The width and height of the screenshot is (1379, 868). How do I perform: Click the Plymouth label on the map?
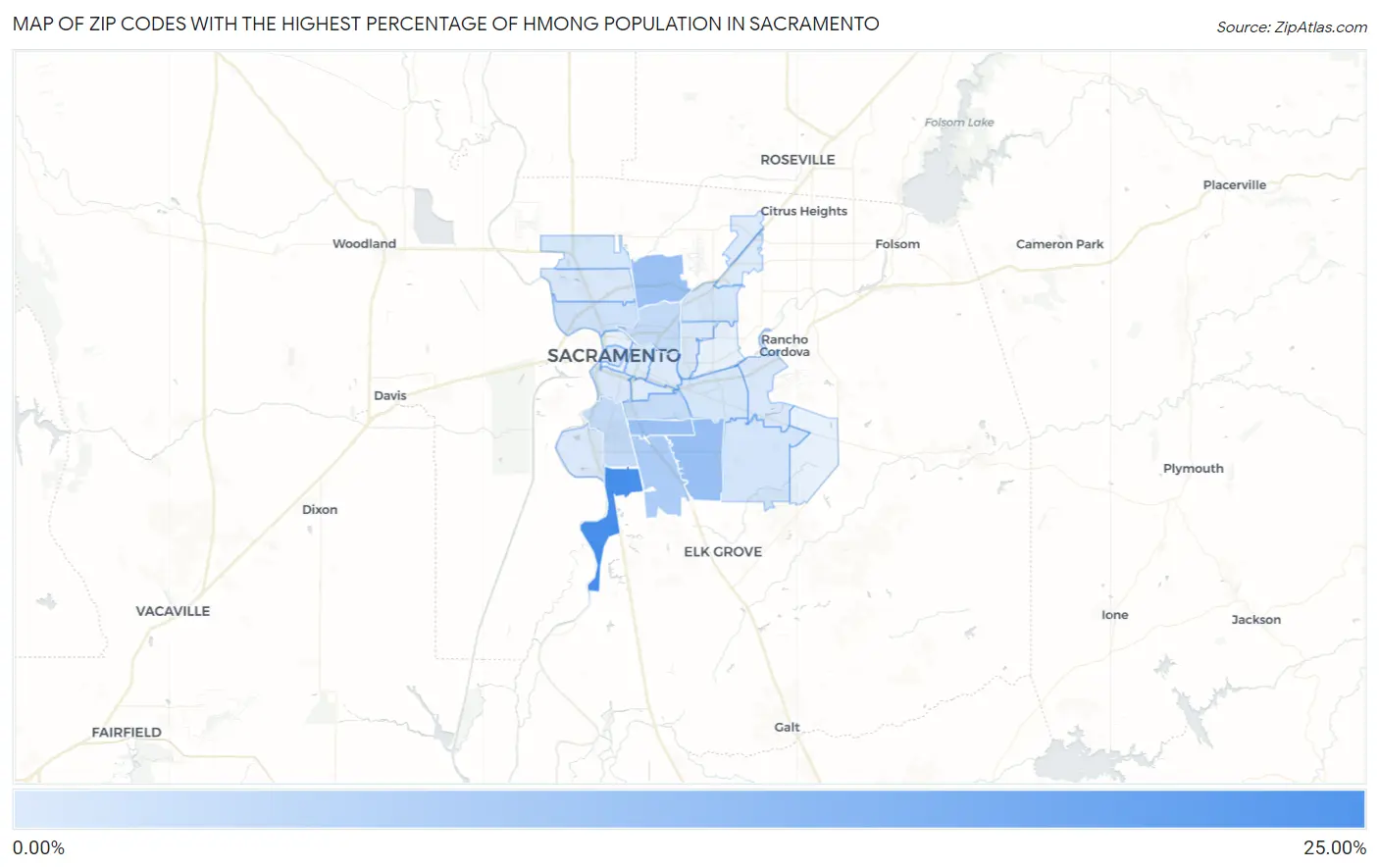coord(1193,469)
